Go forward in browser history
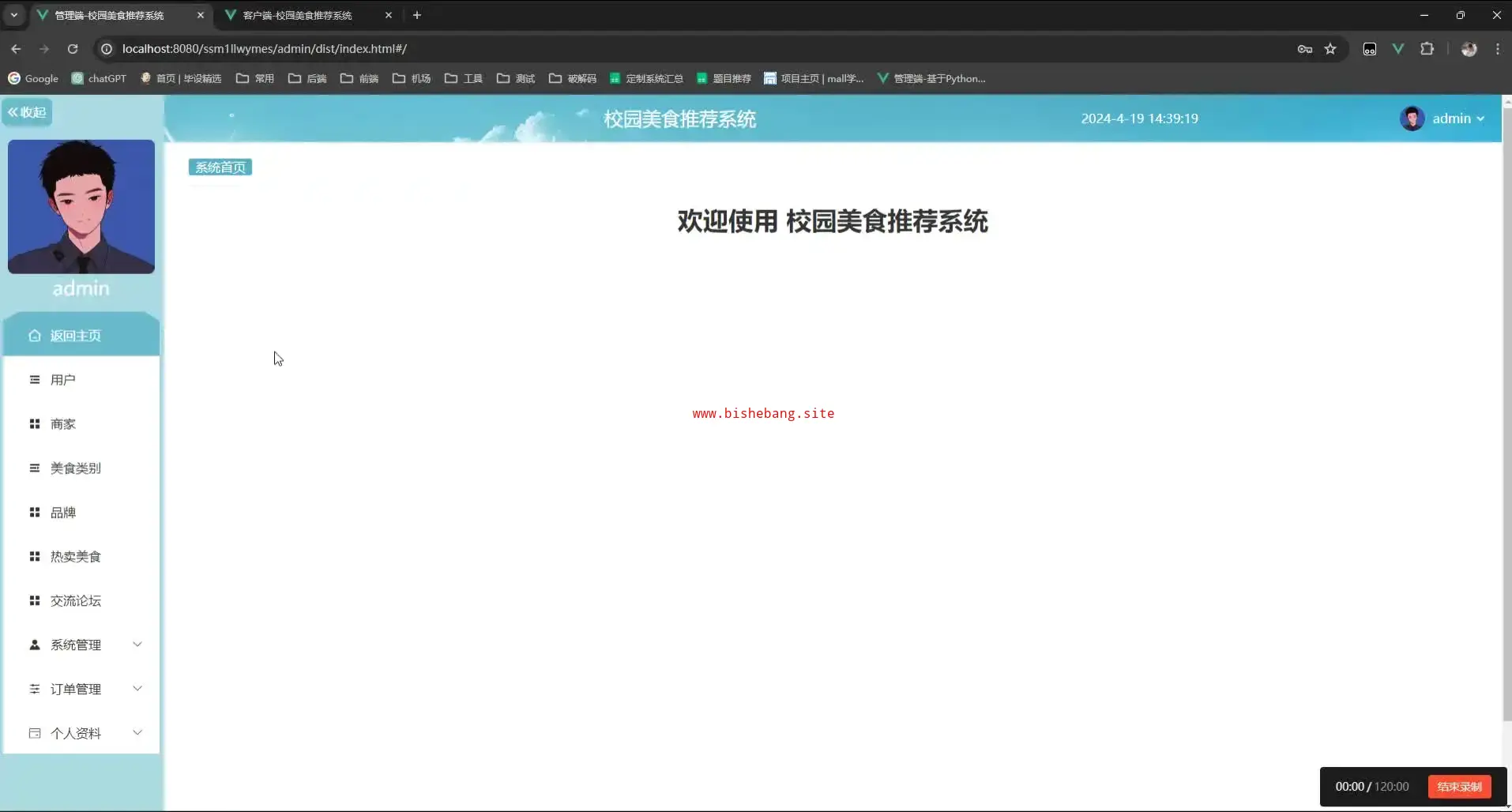 (x=44, y=49)
